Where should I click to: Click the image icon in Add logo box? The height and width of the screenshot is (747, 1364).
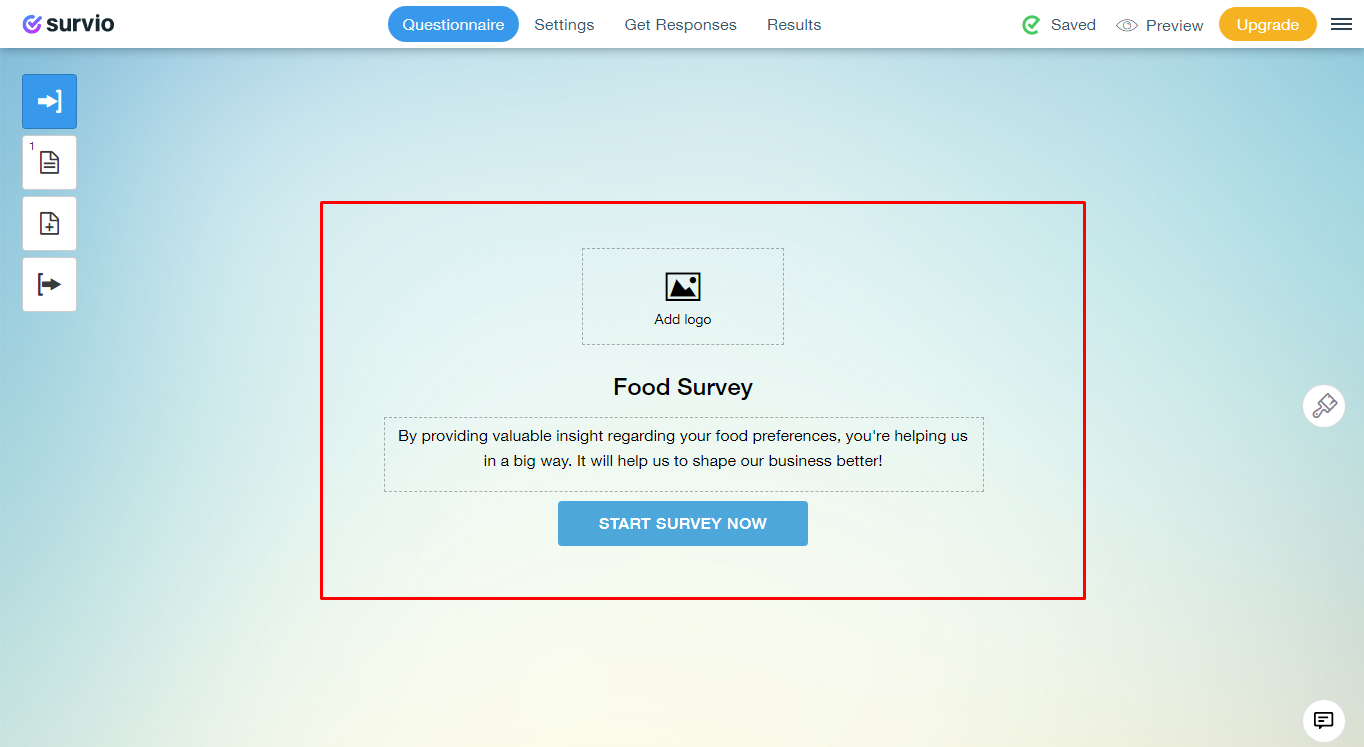coord(683,287)
